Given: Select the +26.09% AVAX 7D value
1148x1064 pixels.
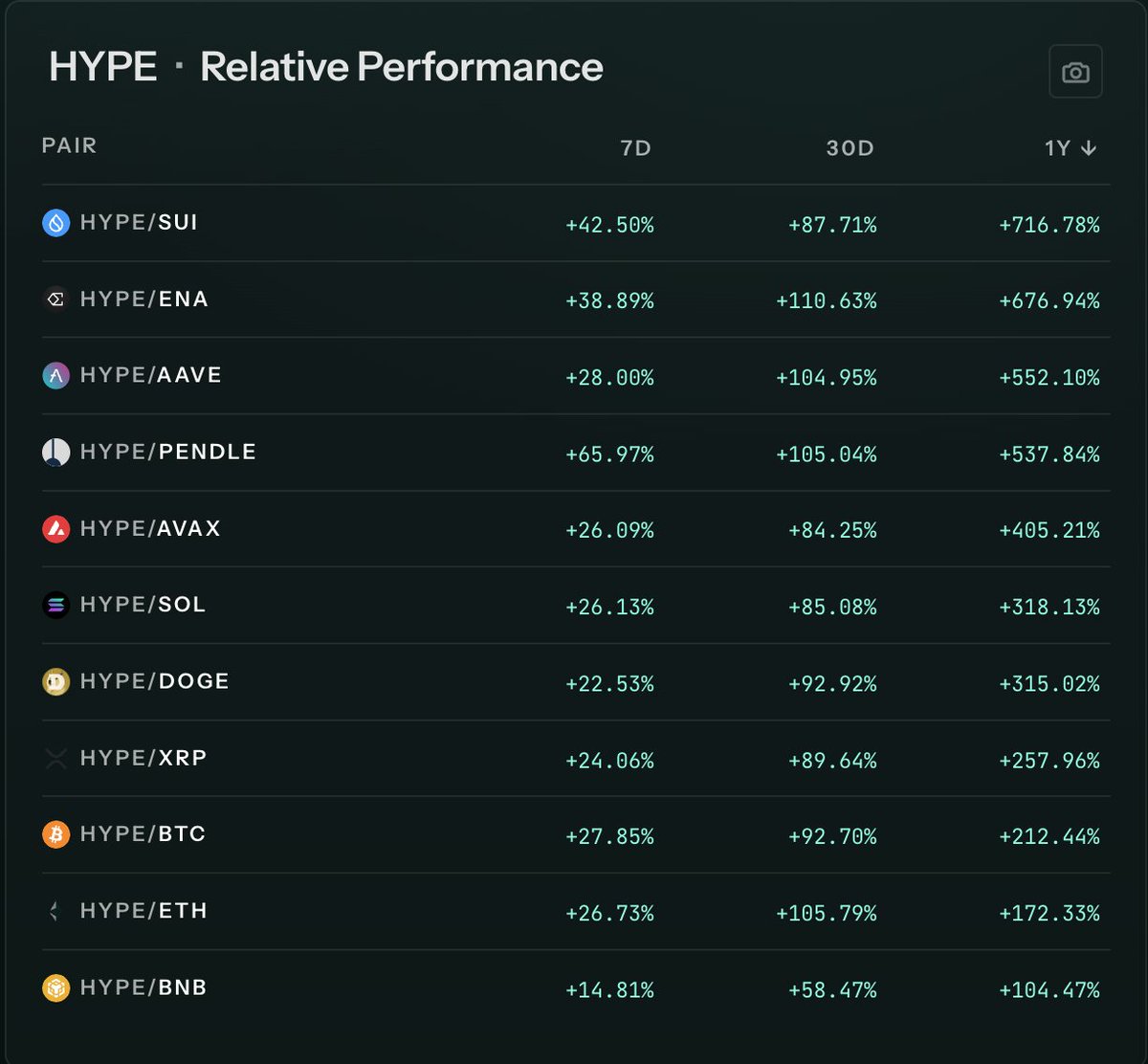Looking at the screenshot, I should click(x=609, y=530).
